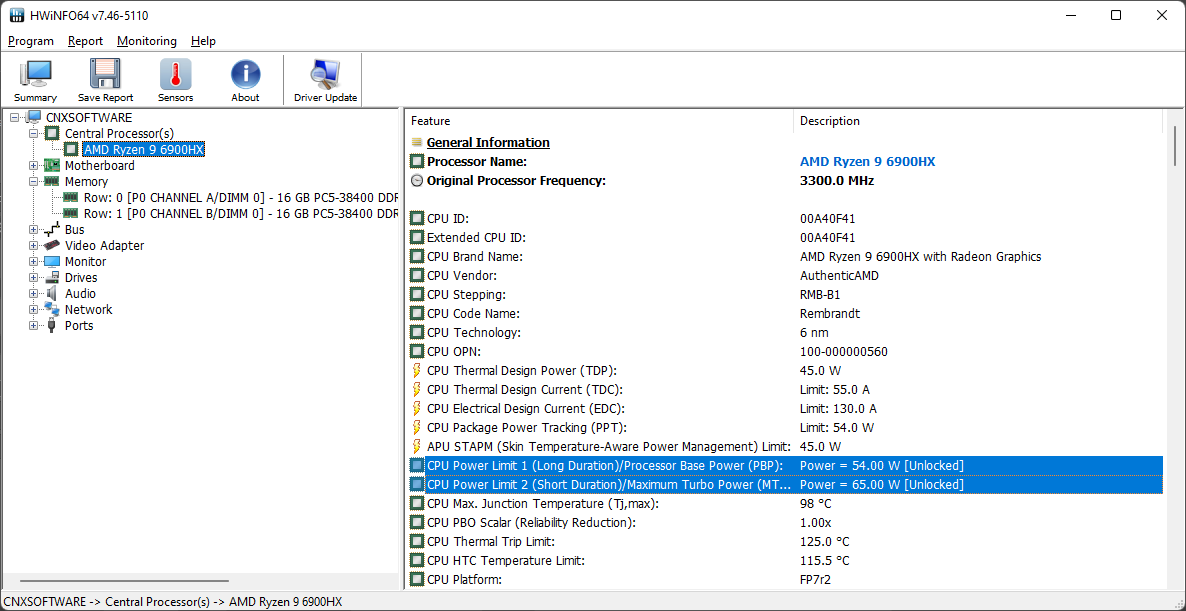Select AMD Ryzen 9 6900HX tree item

pos(144,150)
